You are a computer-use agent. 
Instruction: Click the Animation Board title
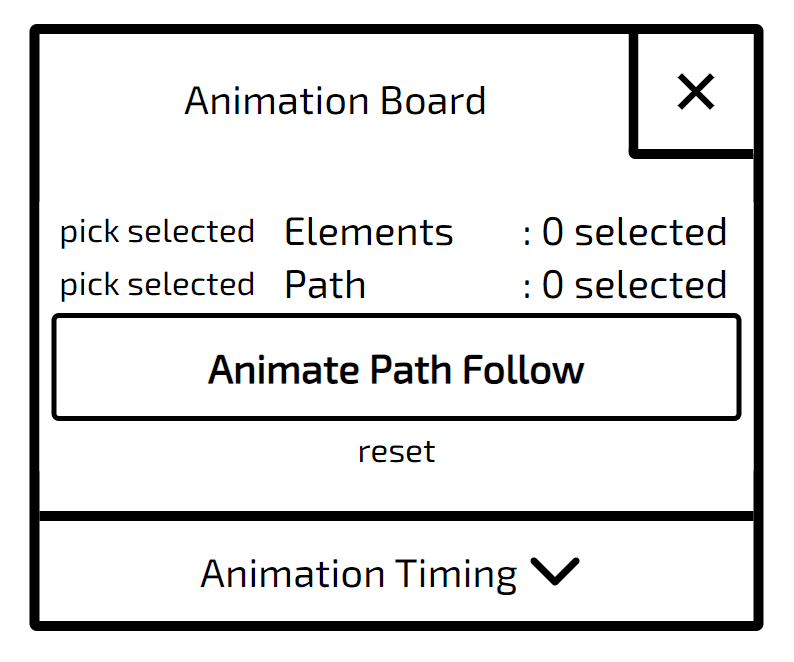[335, 101]
